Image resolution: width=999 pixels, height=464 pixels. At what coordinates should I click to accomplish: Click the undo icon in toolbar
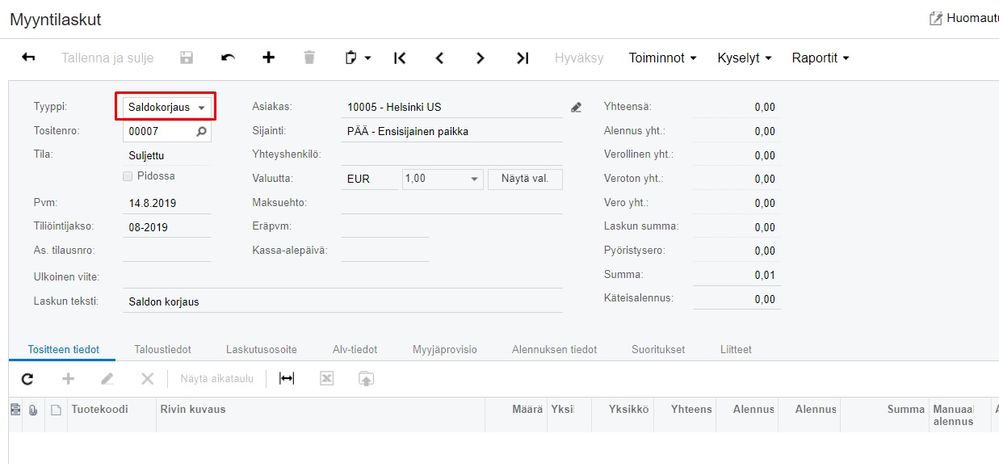click(x=228, y=58)
